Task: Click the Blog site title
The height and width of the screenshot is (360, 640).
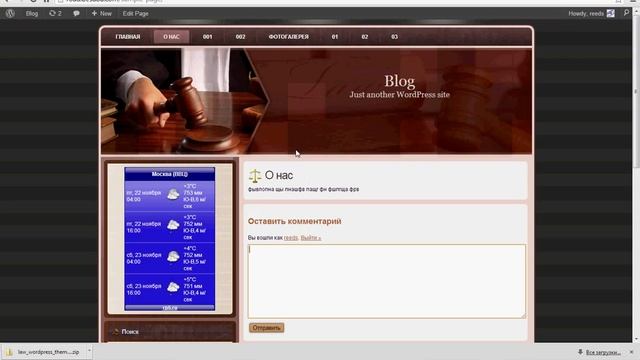Action: click(x=399, y=81)
